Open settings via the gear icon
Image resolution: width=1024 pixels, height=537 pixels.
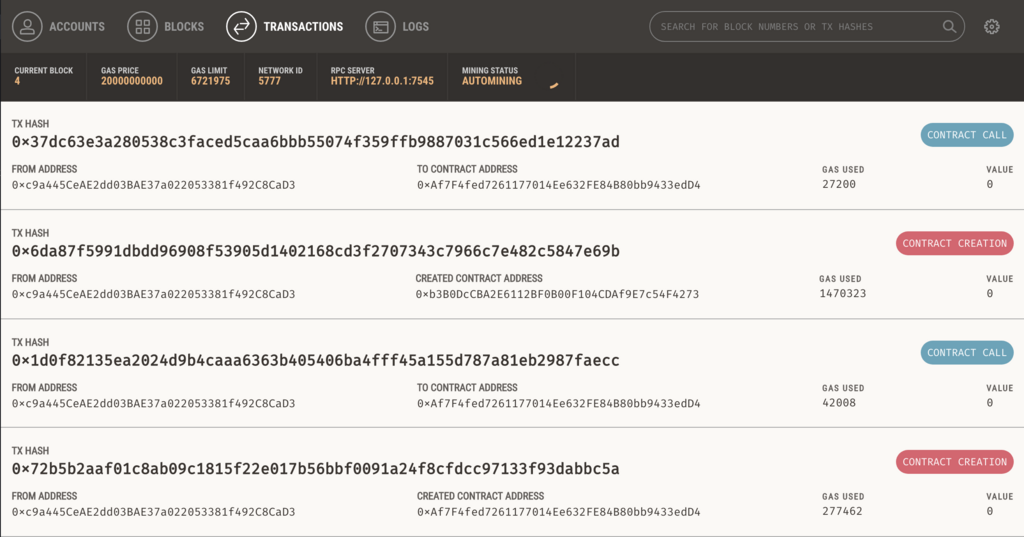point(991,27)
